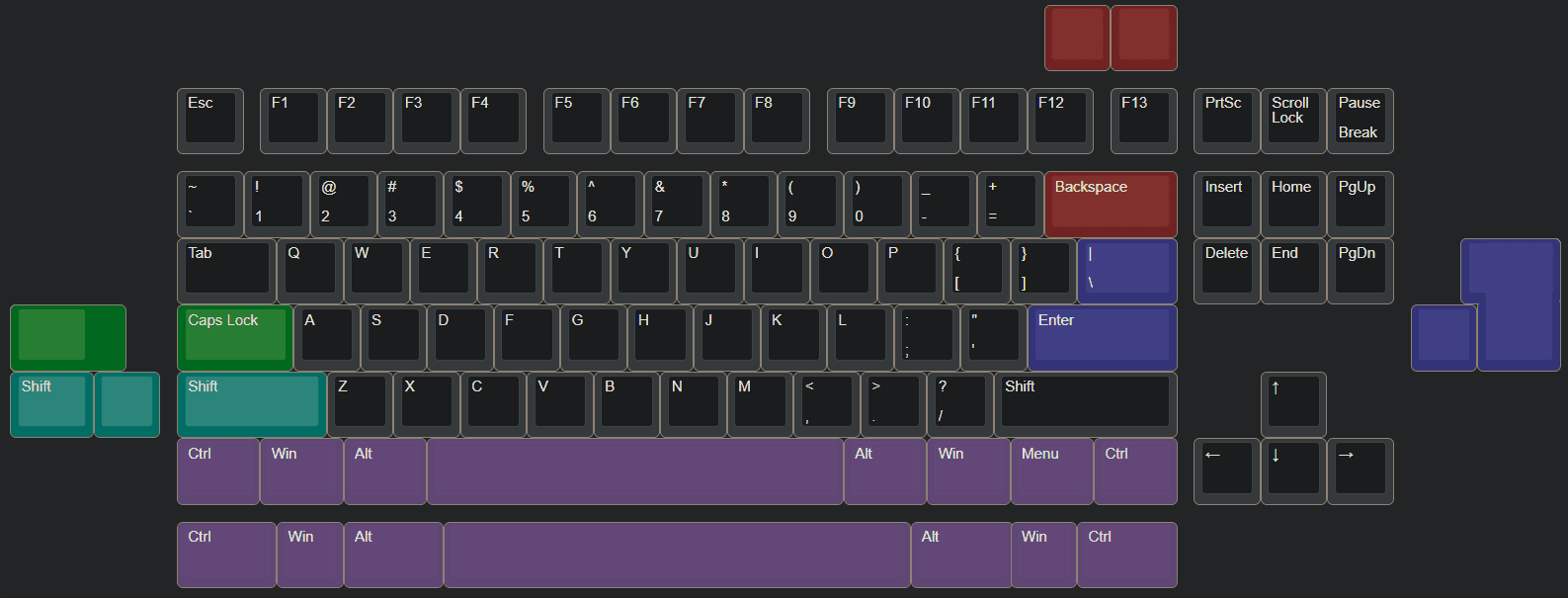
Task: Click the long purple spacebar
Action: point(677,555)
